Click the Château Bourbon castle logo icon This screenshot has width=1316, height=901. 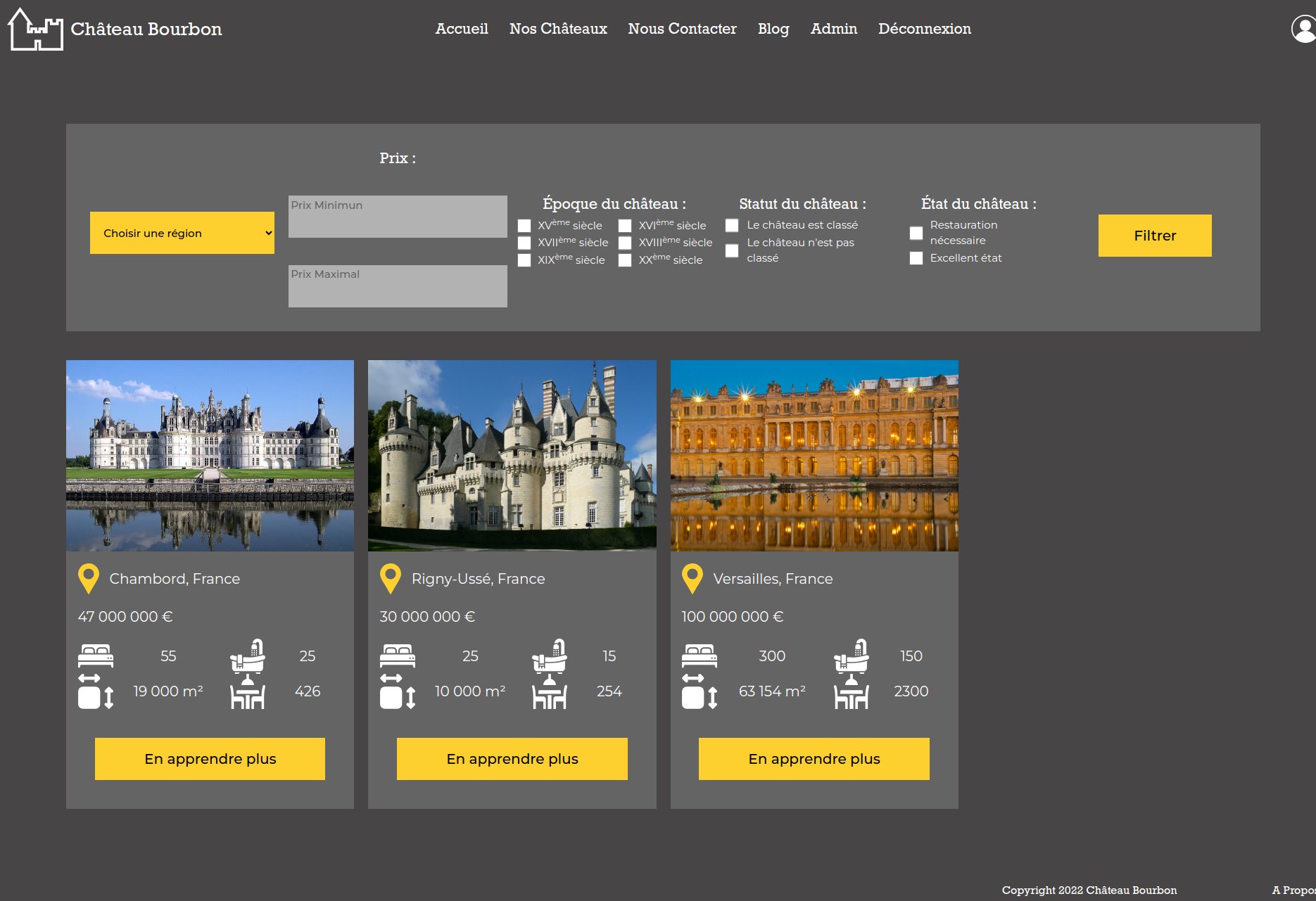point(35,30)
